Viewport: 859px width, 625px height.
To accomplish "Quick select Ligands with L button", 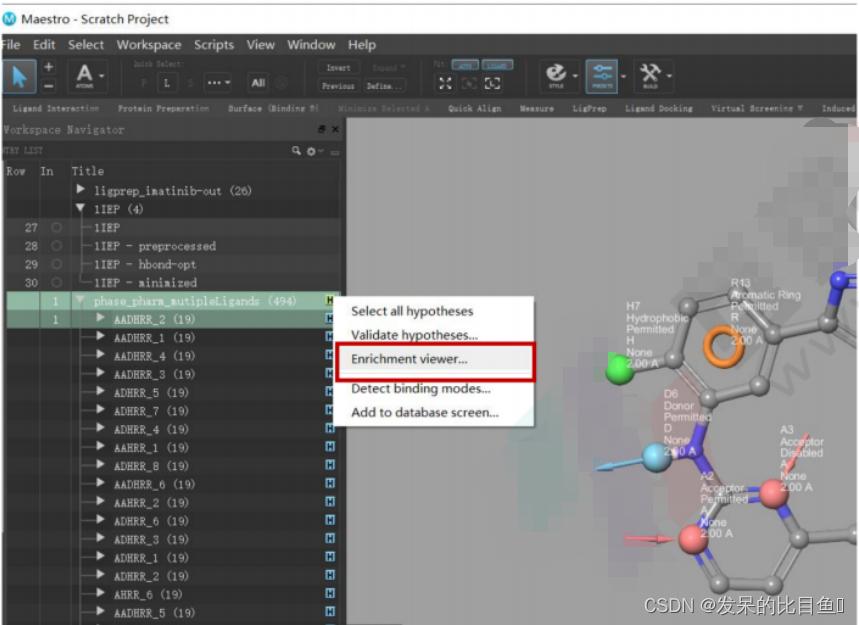I will pyautogui.click(x=167, y=83).
